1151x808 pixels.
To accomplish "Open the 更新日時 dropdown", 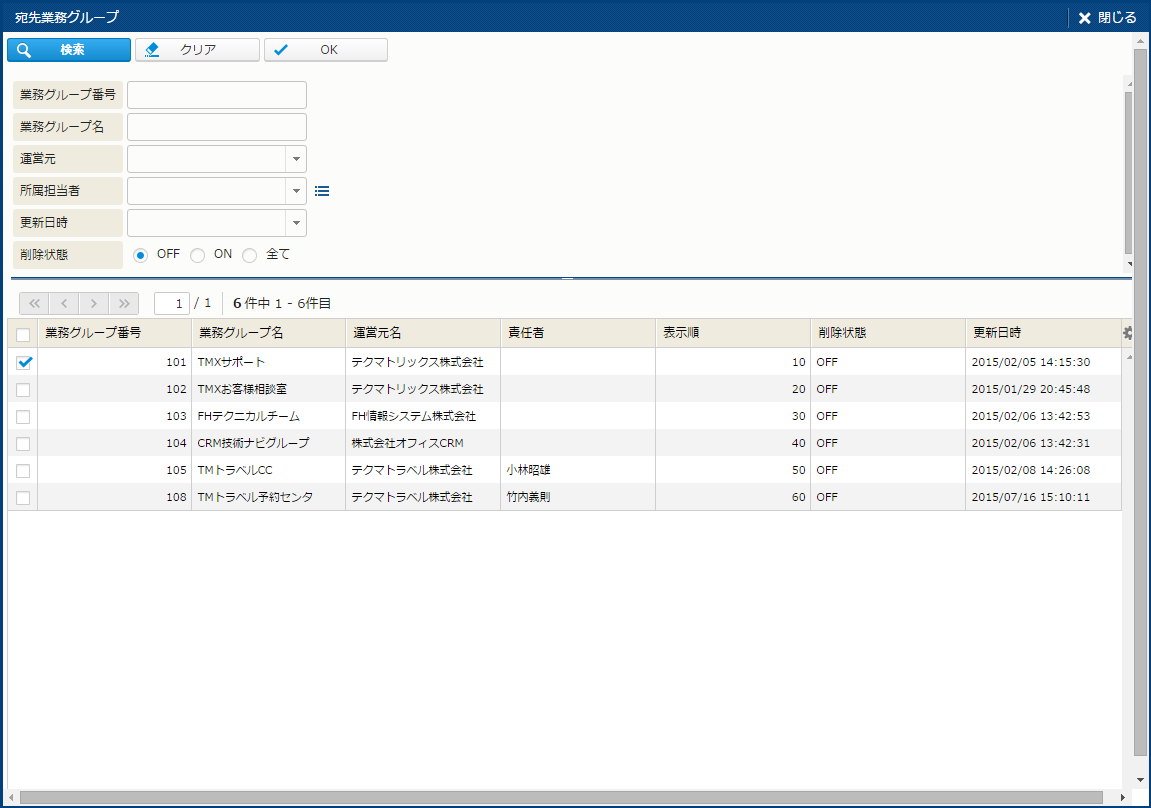I will 296,223.
